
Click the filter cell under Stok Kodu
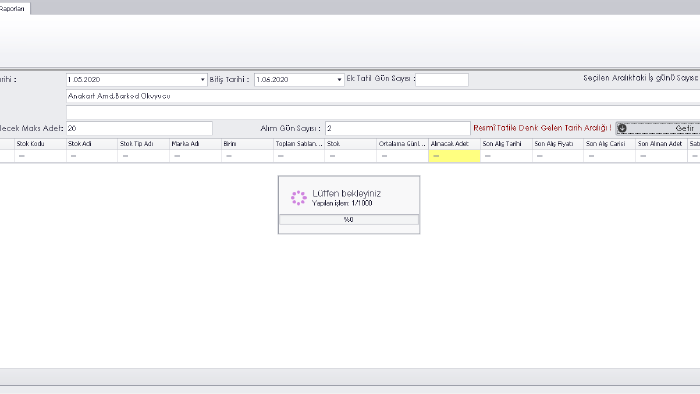40,156
